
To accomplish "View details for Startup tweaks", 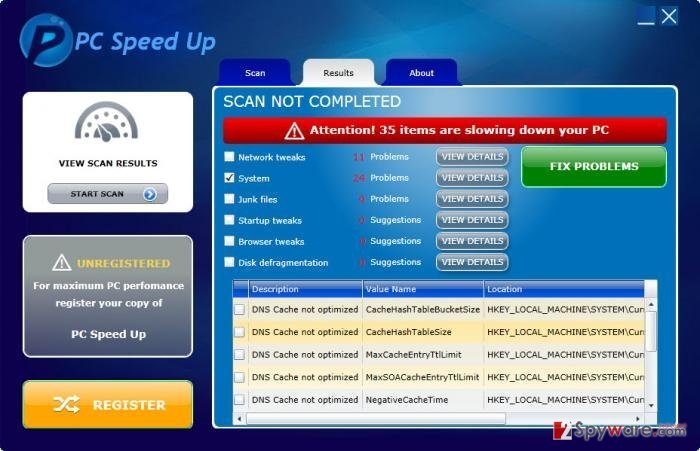I will [x=472, y=220].
